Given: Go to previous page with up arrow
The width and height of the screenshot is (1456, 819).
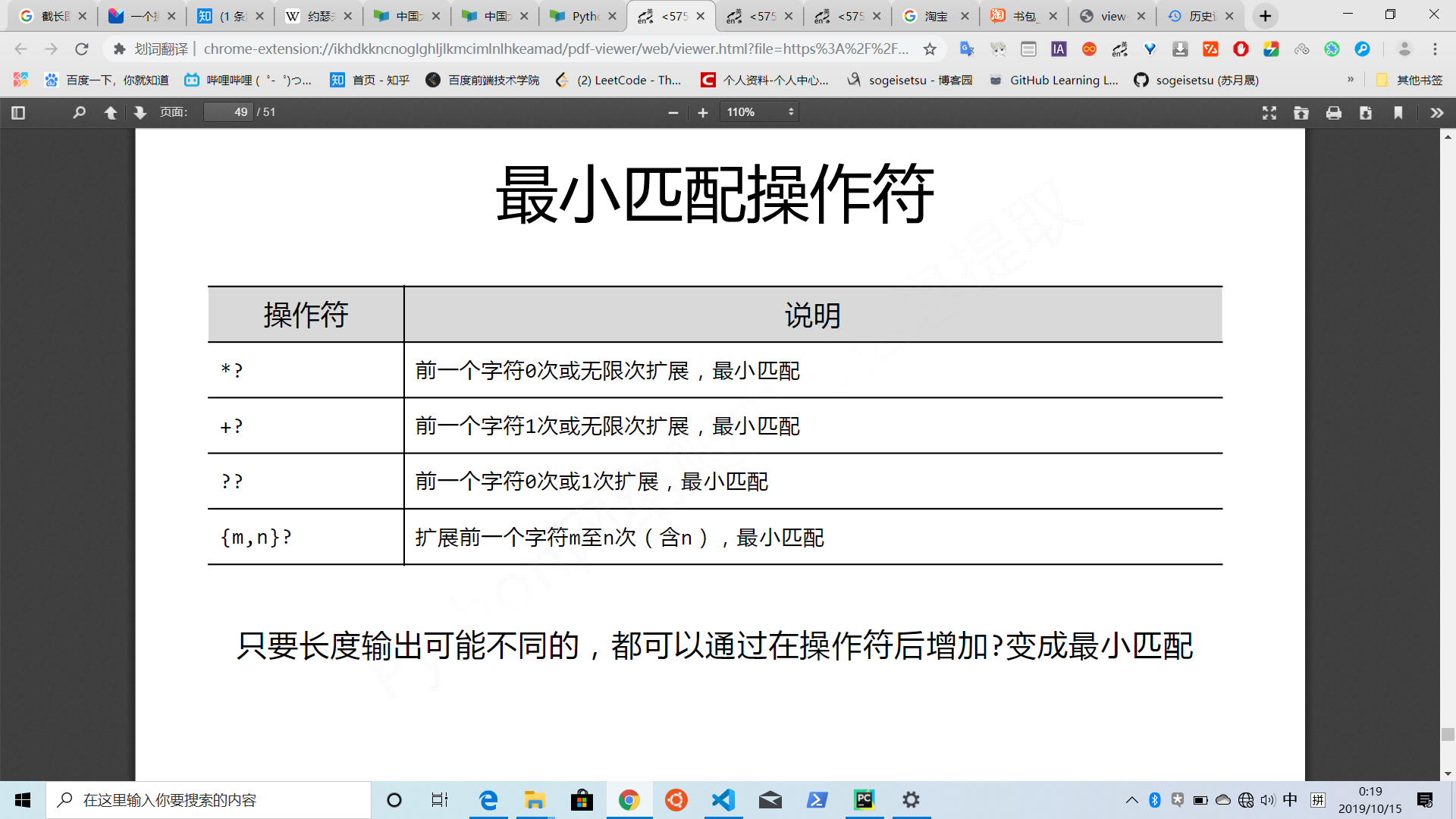Looking at the screenshot, I should 110,112.
